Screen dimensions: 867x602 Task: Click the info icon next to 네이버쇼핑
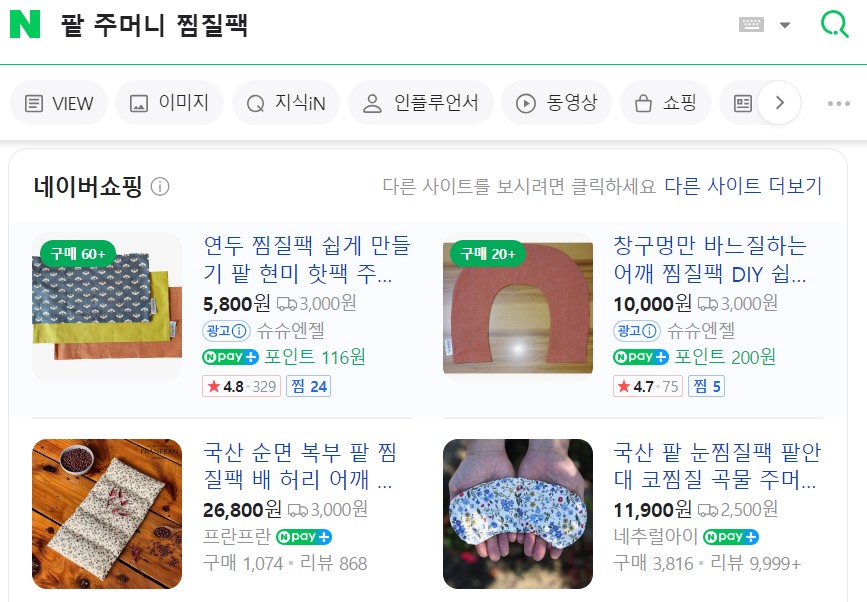tap(162, 187)
